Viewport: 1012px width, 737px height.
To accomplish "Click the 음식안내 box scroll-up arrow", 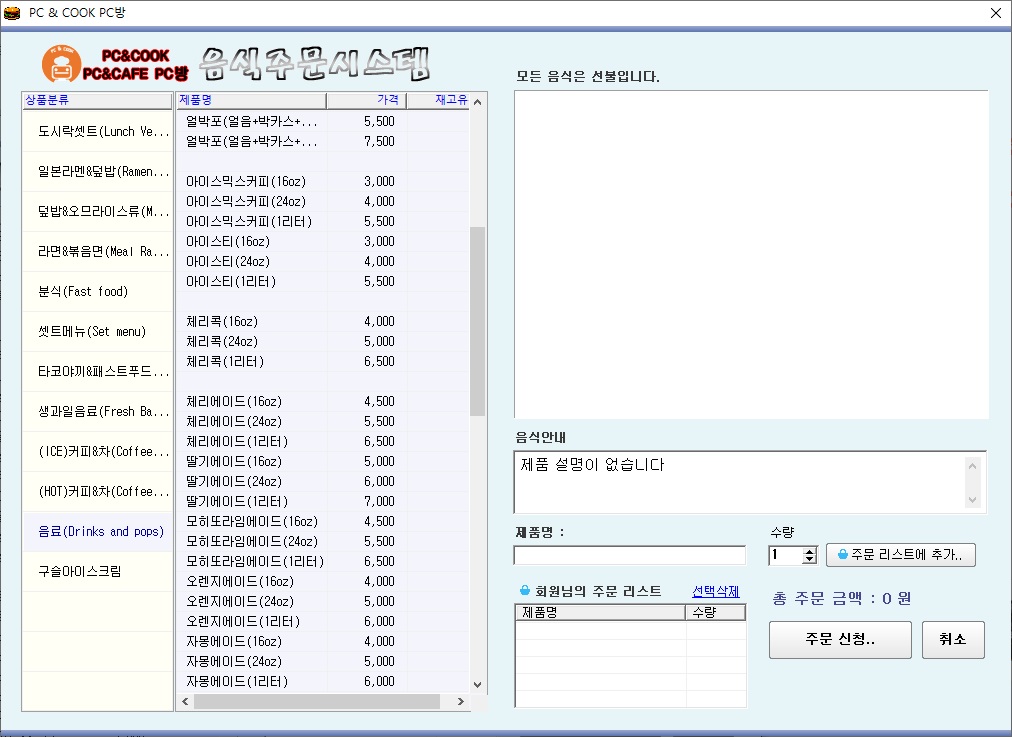I will click(973, 466).
